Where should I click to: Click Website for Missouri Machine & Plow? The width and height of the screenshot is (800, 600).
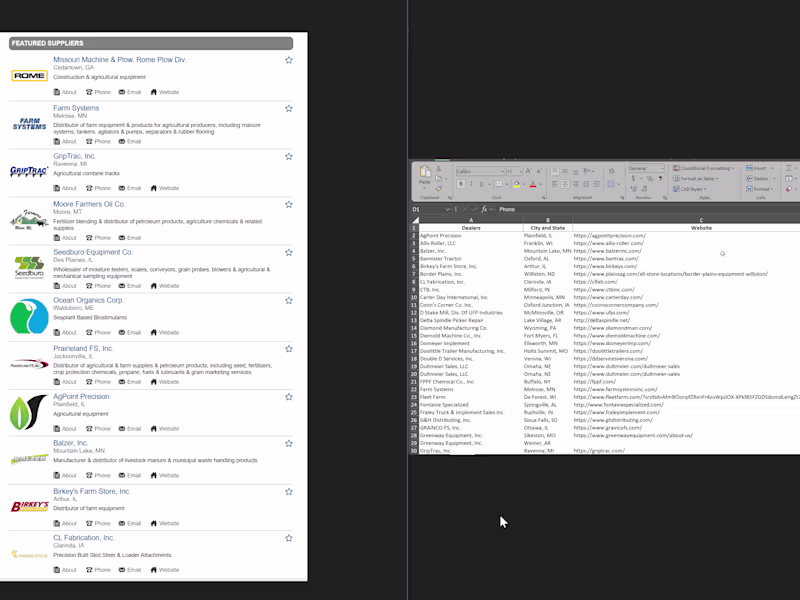(165, 92)
